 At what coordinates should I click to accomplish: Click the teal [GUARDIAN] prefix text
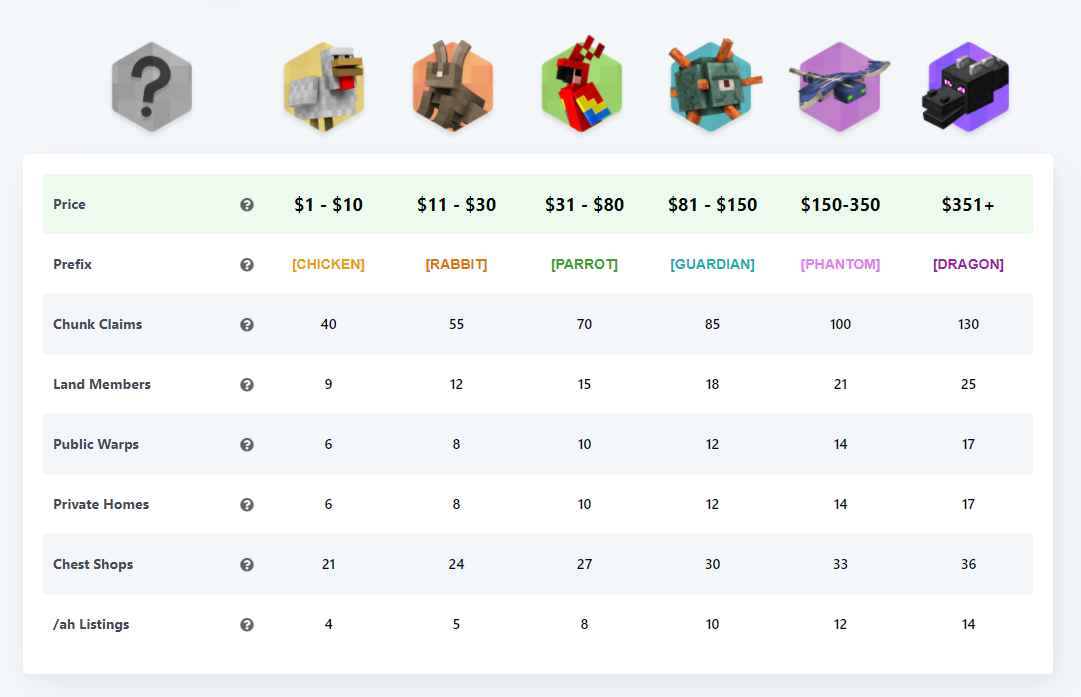coord(712,265)
